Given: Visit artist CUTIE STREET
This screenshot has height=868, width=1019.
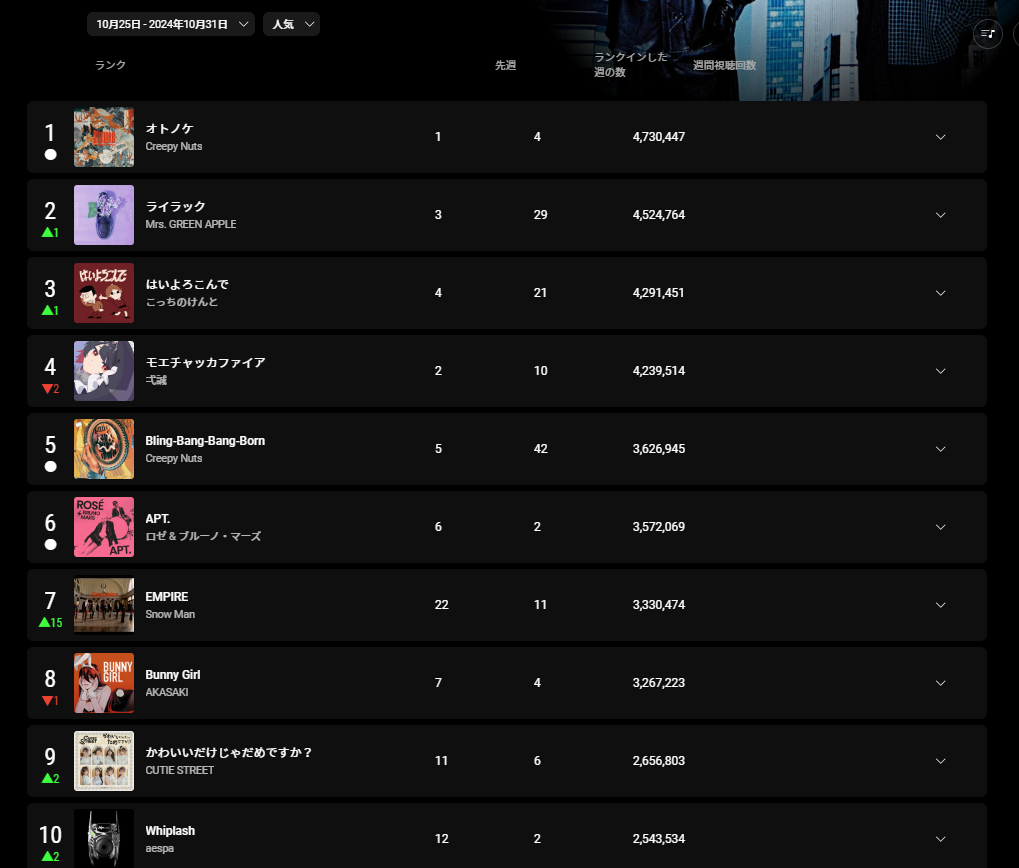Looking at the screenshot, I should (x=180, y=770).
